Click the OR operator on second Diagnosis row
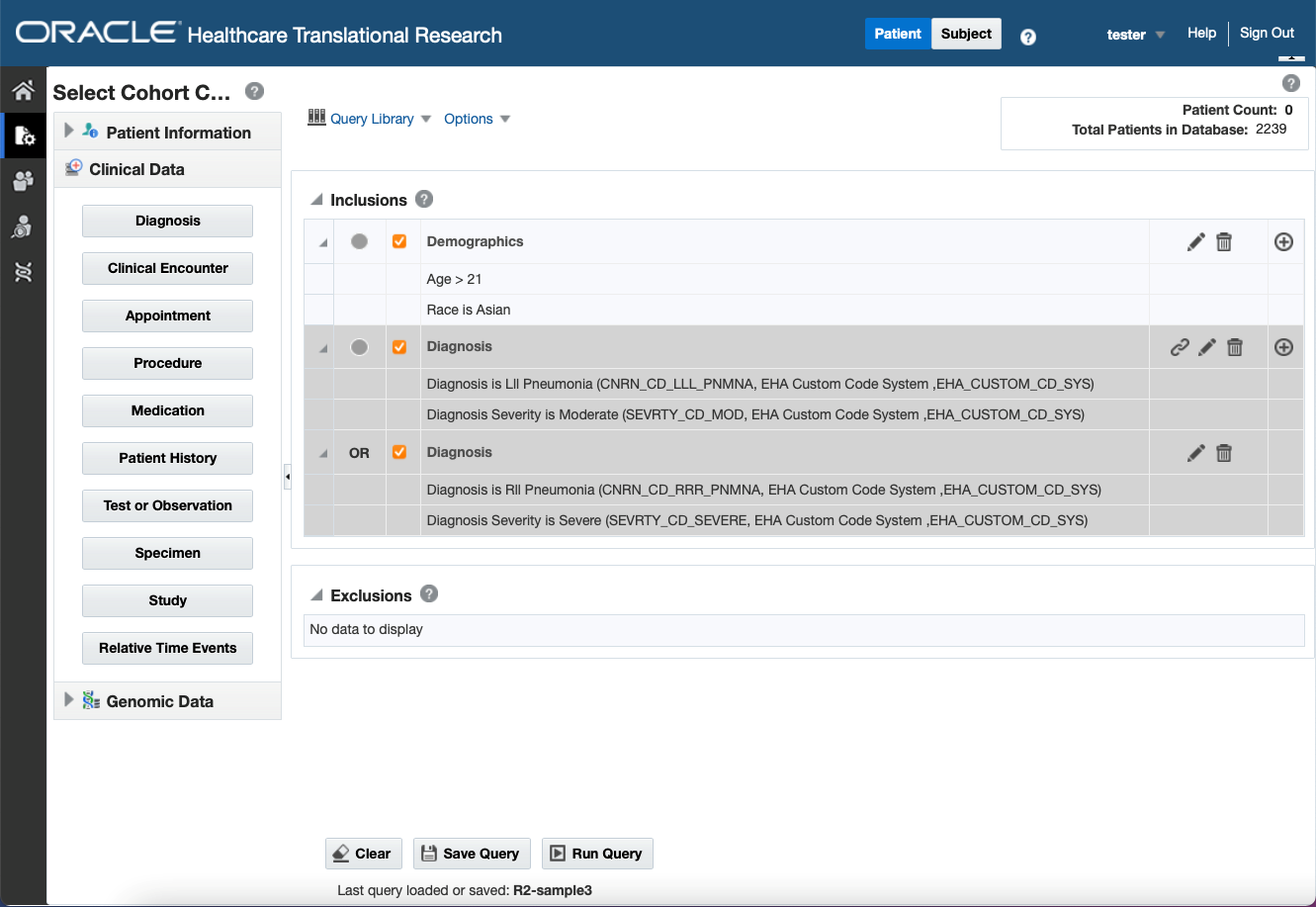The width and height of the screenshot is (1316, 907). pyautogui.click(x=359, y=453)
